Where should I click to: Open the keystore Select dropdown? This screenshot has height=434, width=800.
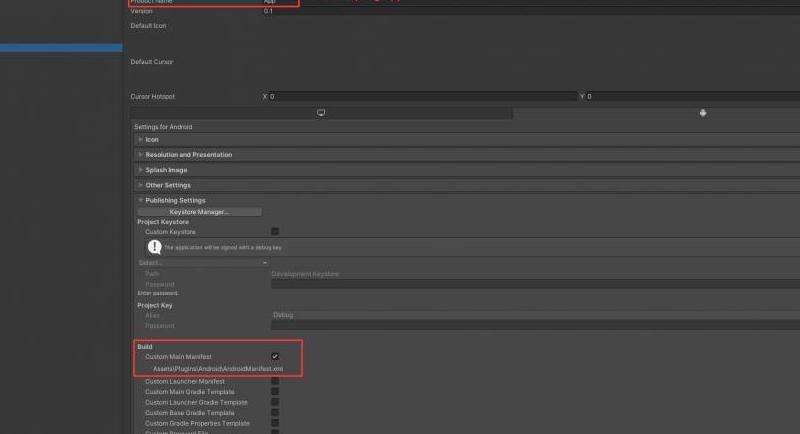coord(202,263)
